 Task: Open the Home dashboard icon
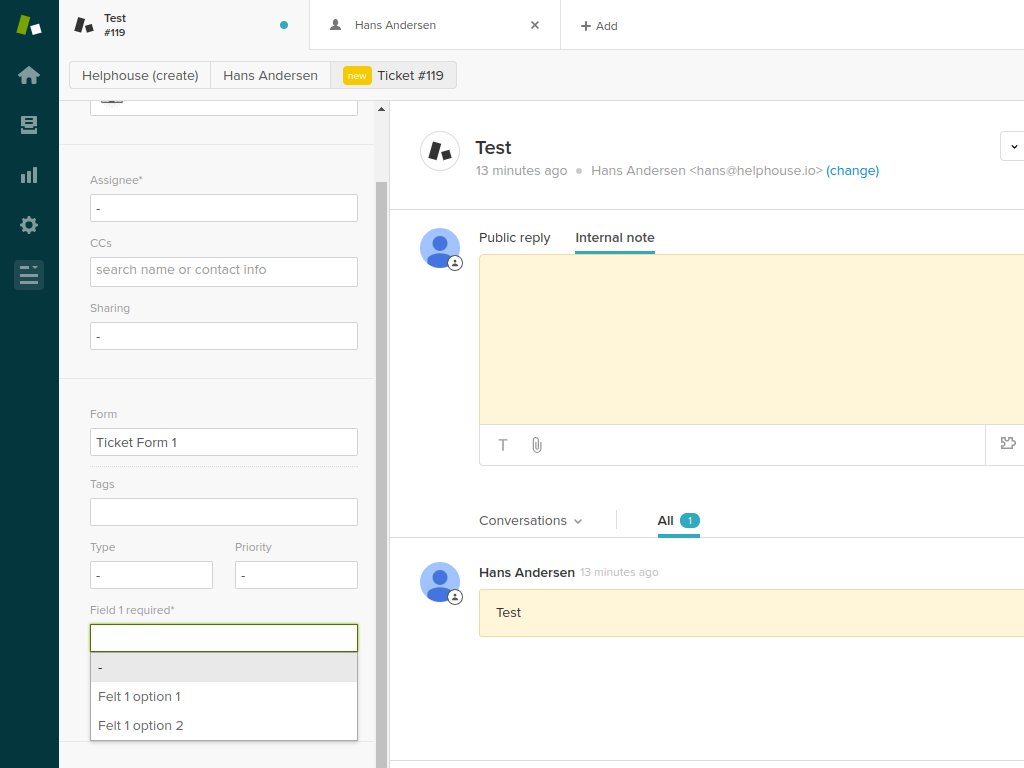pos(29,75)
